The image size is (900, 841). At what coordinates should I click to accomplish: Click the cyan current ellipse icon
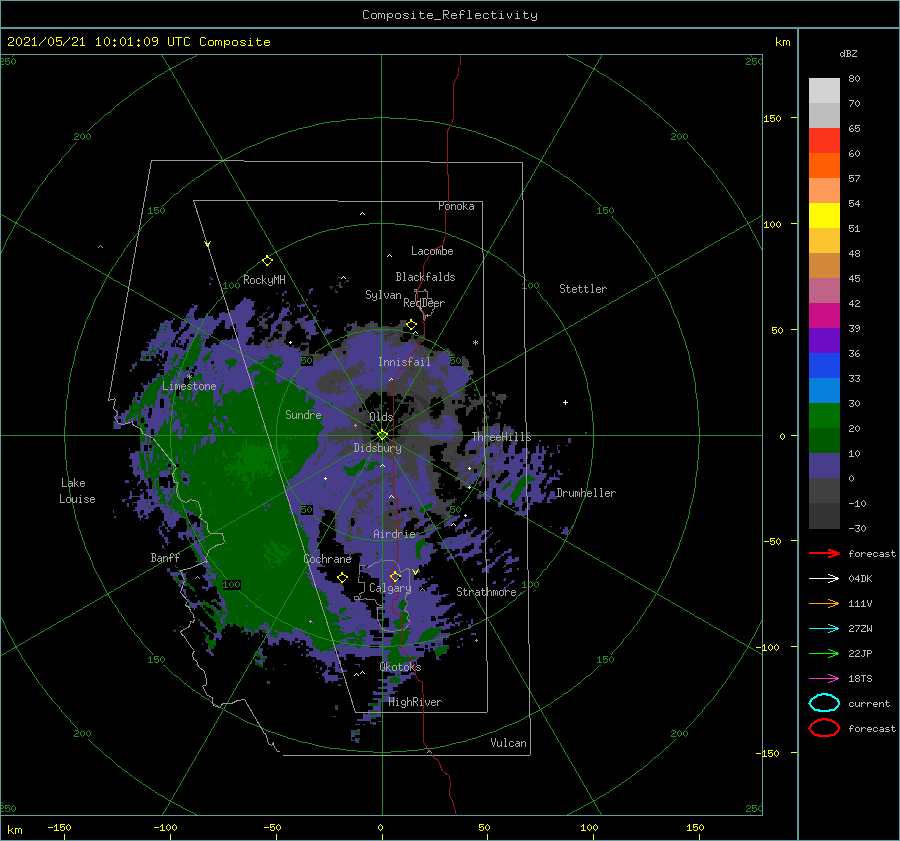(x=824, y=703)
